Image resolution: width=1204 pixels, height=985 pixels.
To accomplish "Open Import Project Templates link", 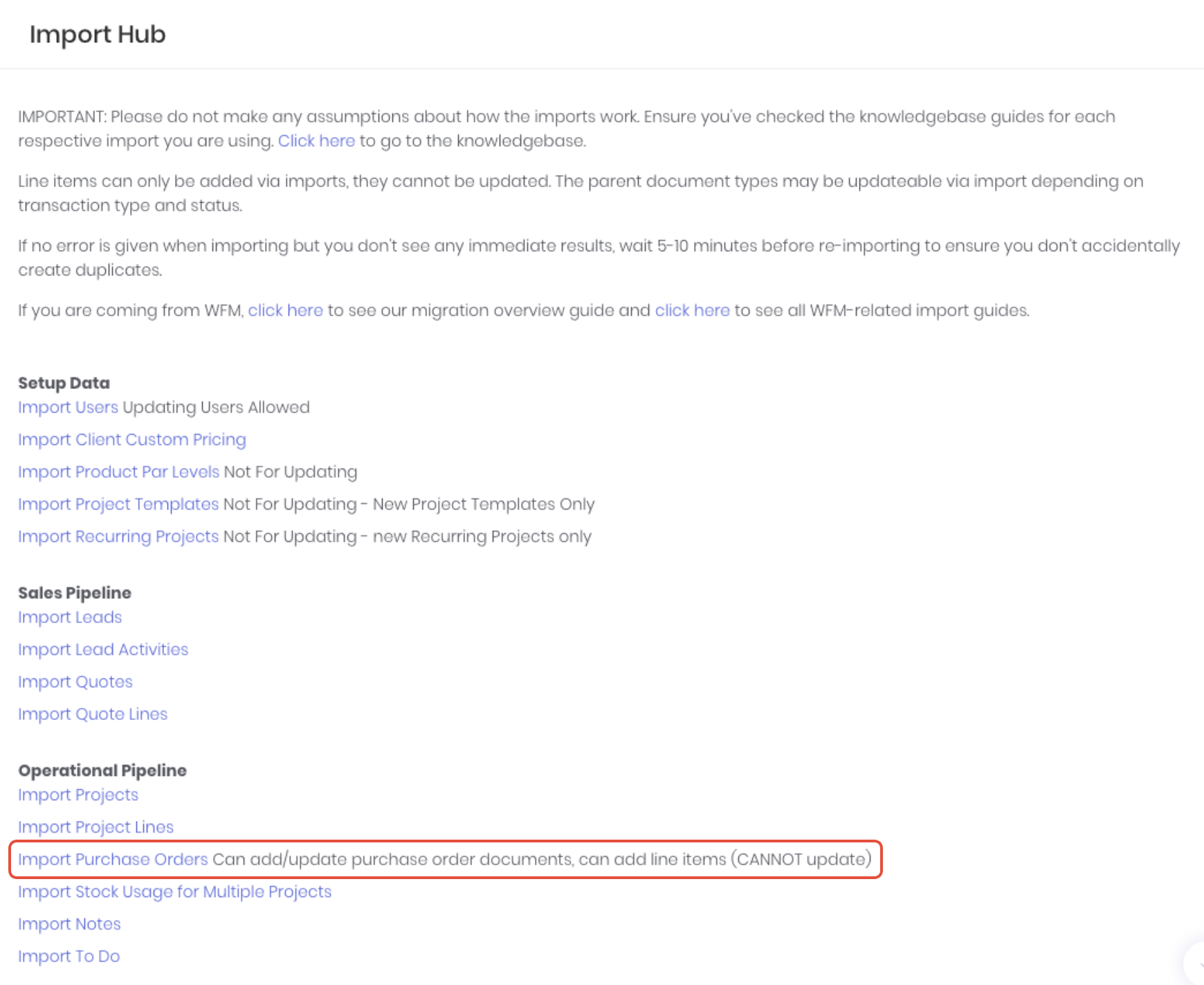I will [x=118, y=504].
